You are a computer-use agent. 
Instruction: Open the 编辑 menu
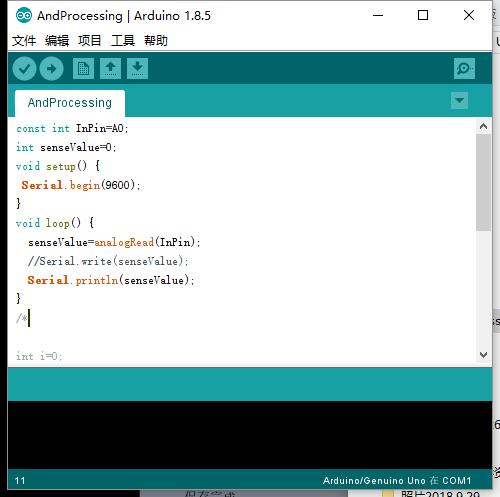57,41
